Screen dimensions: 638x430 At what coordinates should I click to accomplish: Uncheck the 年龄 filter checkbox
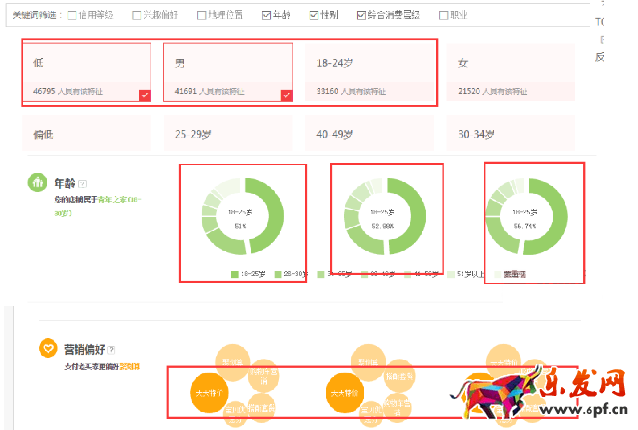click(x=267, y=16)
